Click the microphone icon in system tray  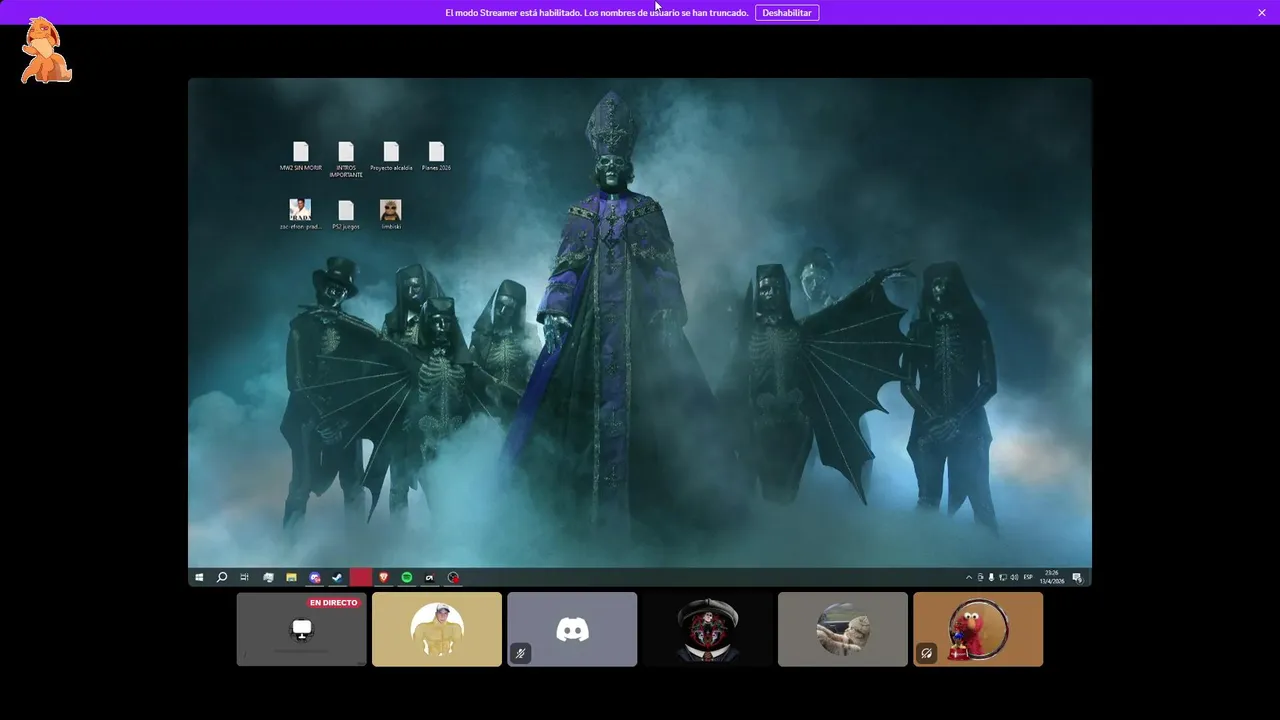[991, 577]
